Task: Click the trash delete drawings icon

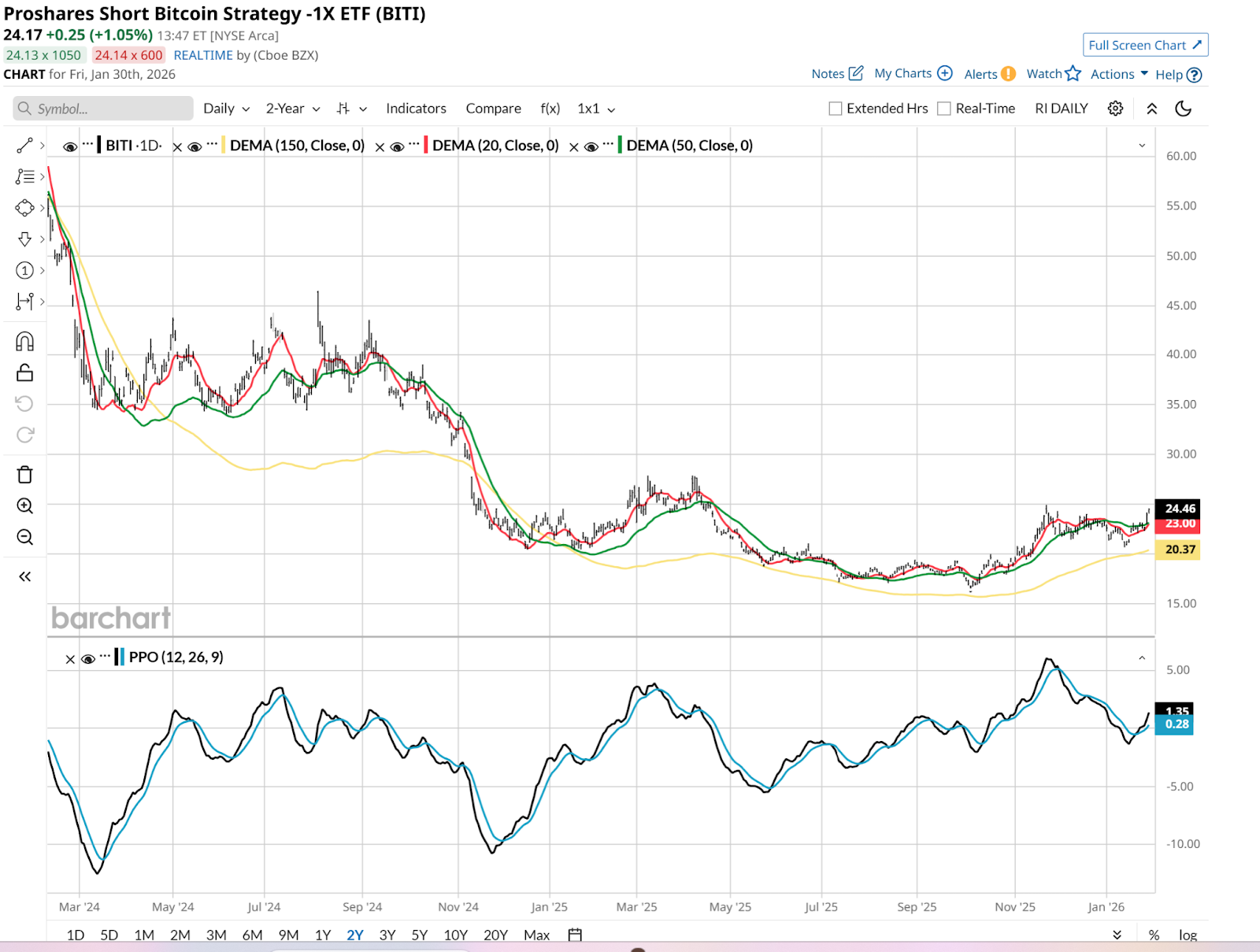Action: coord(24,475)
